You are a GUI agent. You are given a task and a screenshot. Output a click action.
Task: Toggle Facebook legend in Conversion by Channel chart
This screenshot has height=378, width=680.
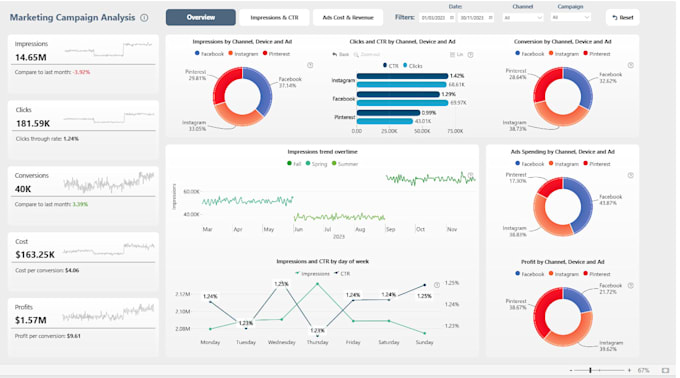pos(530,54)
